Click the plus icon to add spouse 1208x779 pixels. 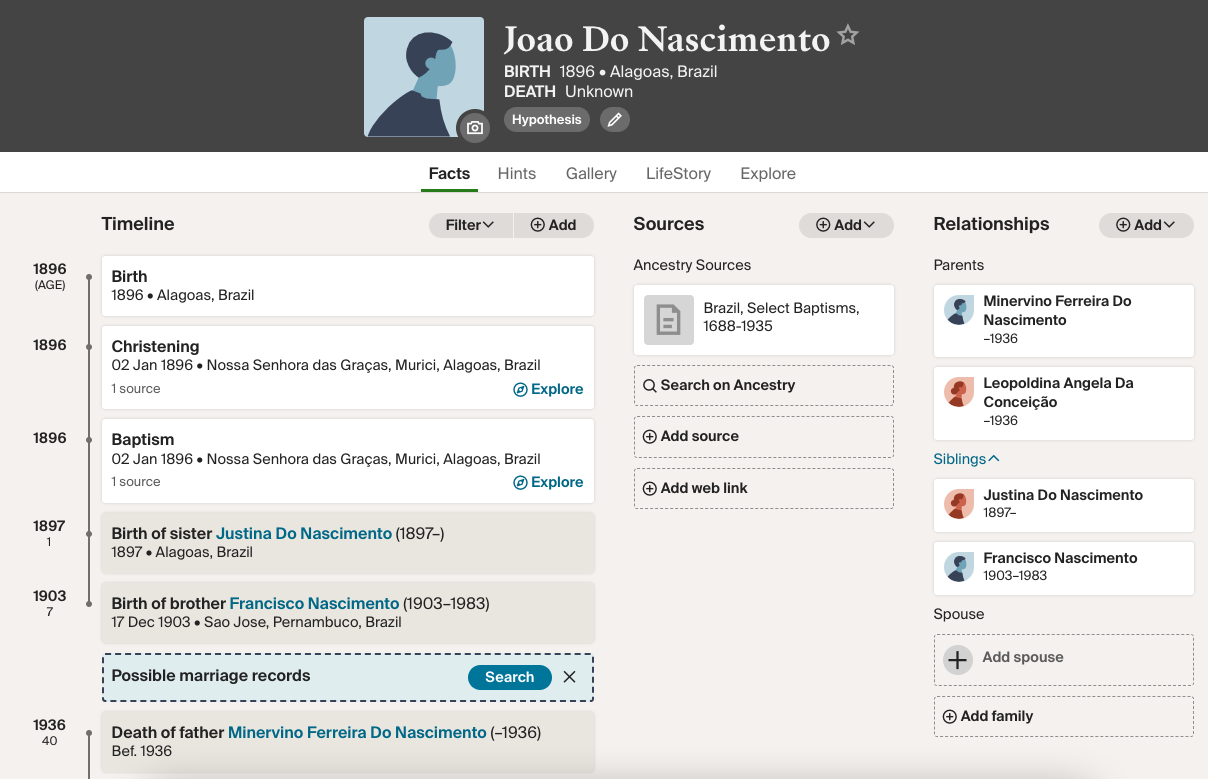(958, 659)
